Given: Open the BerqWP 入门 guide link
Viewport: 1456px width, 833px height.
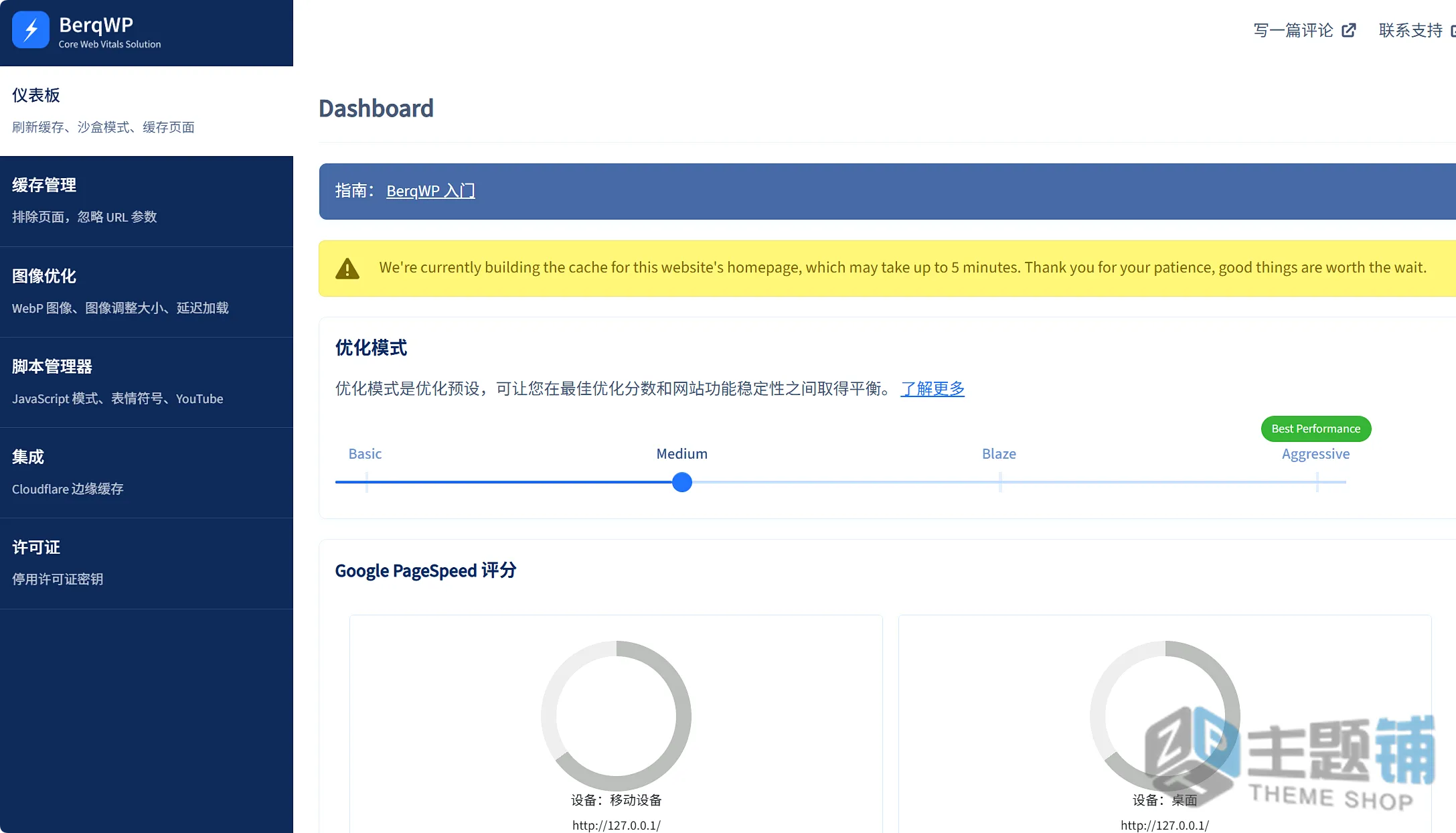Looking at the screenshot, I should (430, 191).
